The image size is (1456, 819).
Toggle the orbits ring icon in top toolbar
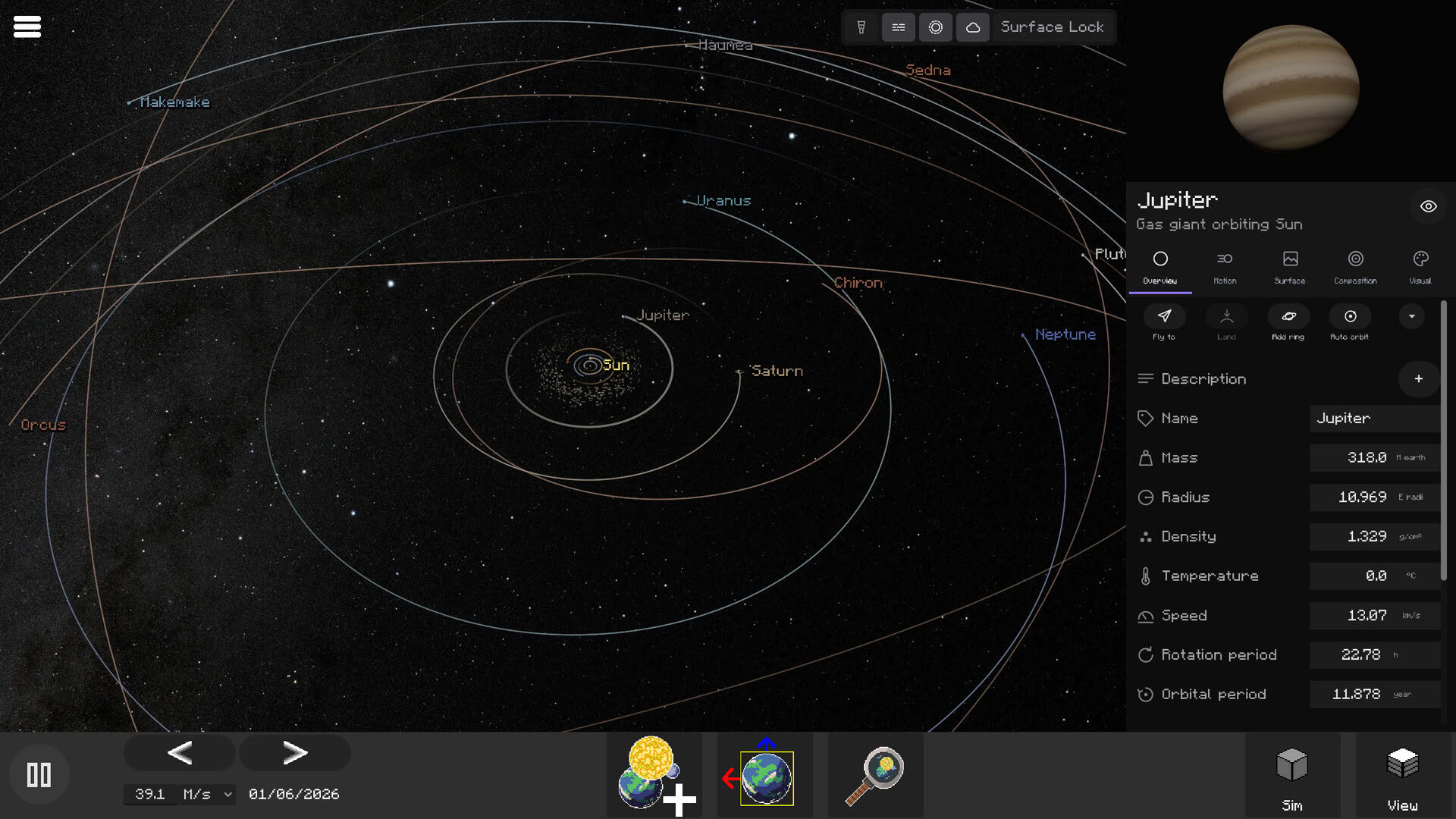coord(936,27)
